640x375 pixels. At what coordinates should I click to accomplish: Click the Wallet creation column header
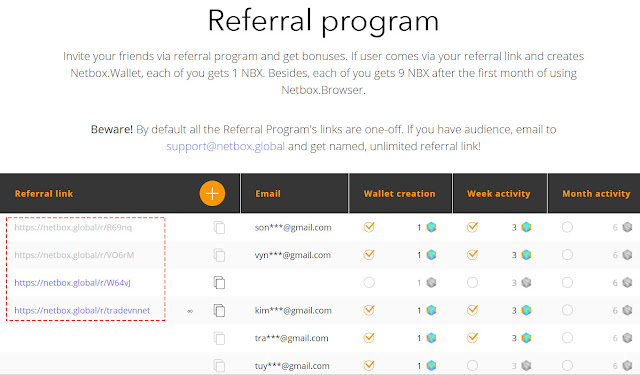399,193
